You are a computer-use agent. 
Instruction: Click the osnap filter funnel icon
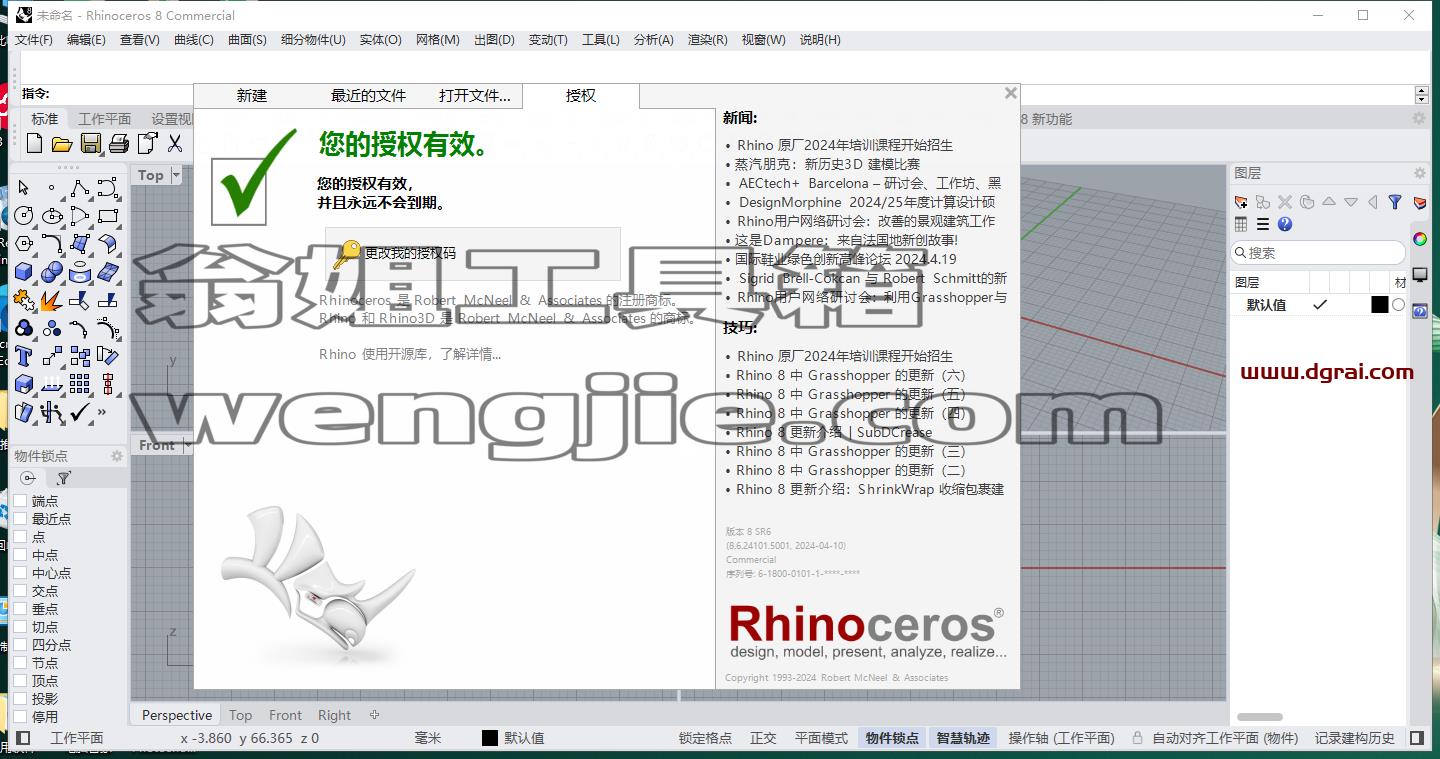[63, 479]
